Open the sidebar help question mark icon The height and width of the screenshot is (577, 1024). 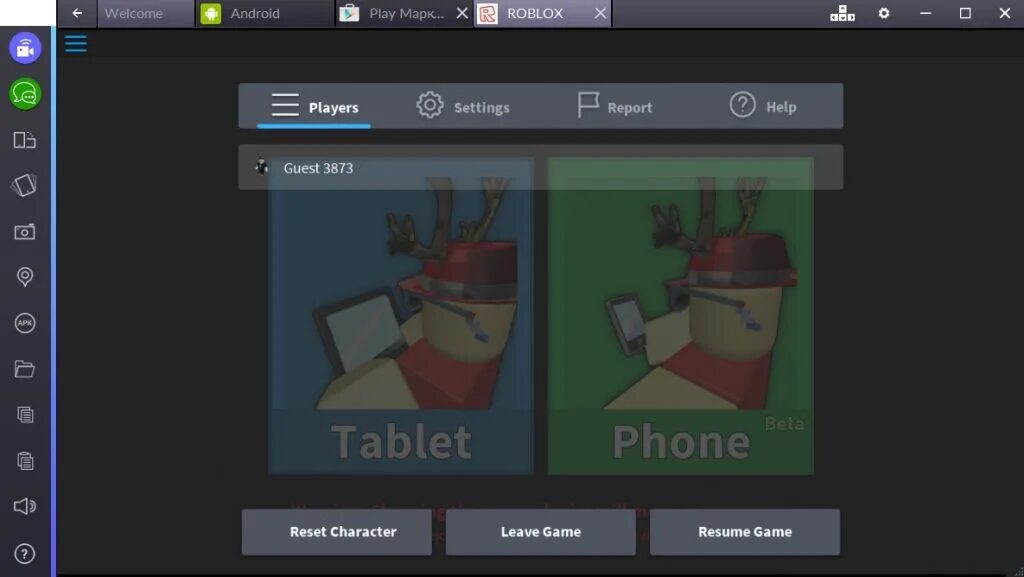pyautogui.click(x=25, y=554)
